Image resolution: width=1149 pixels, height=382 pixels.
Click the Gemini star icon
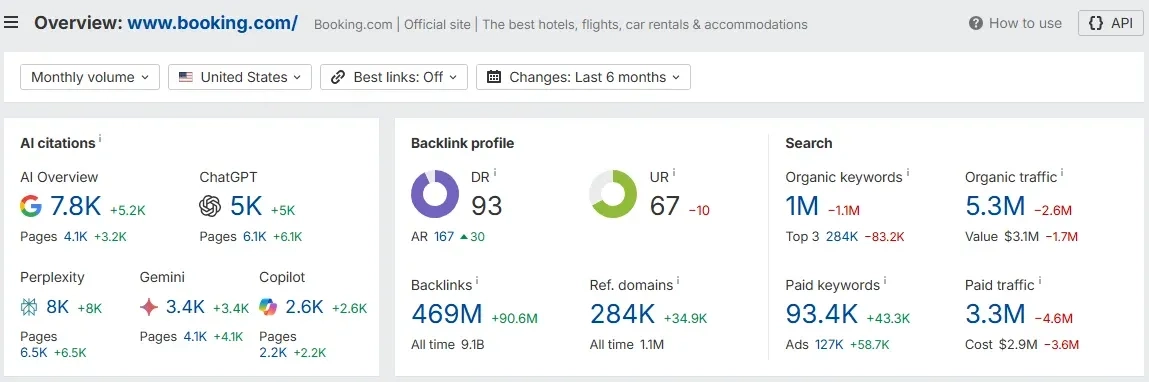[149, 307]
